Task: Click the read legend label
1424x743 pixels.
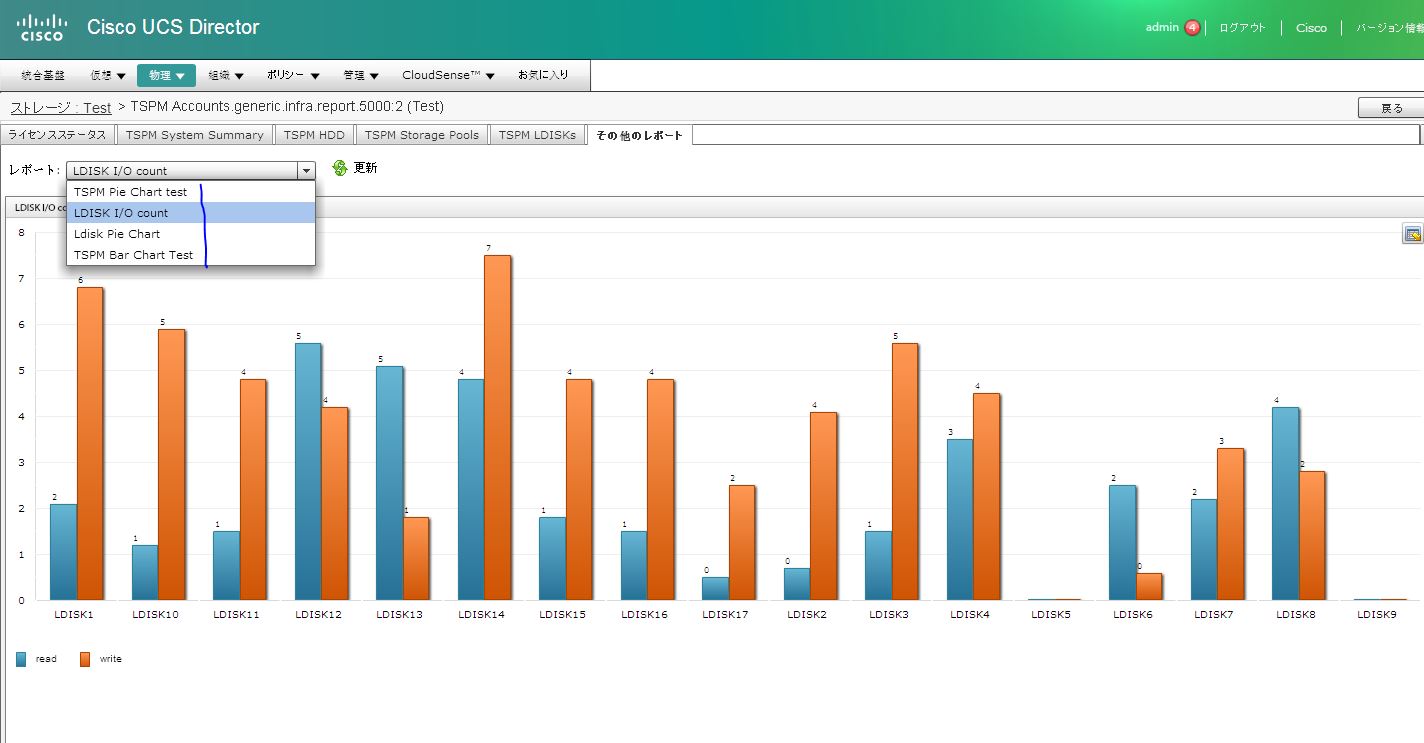Action: coord(46,659)
